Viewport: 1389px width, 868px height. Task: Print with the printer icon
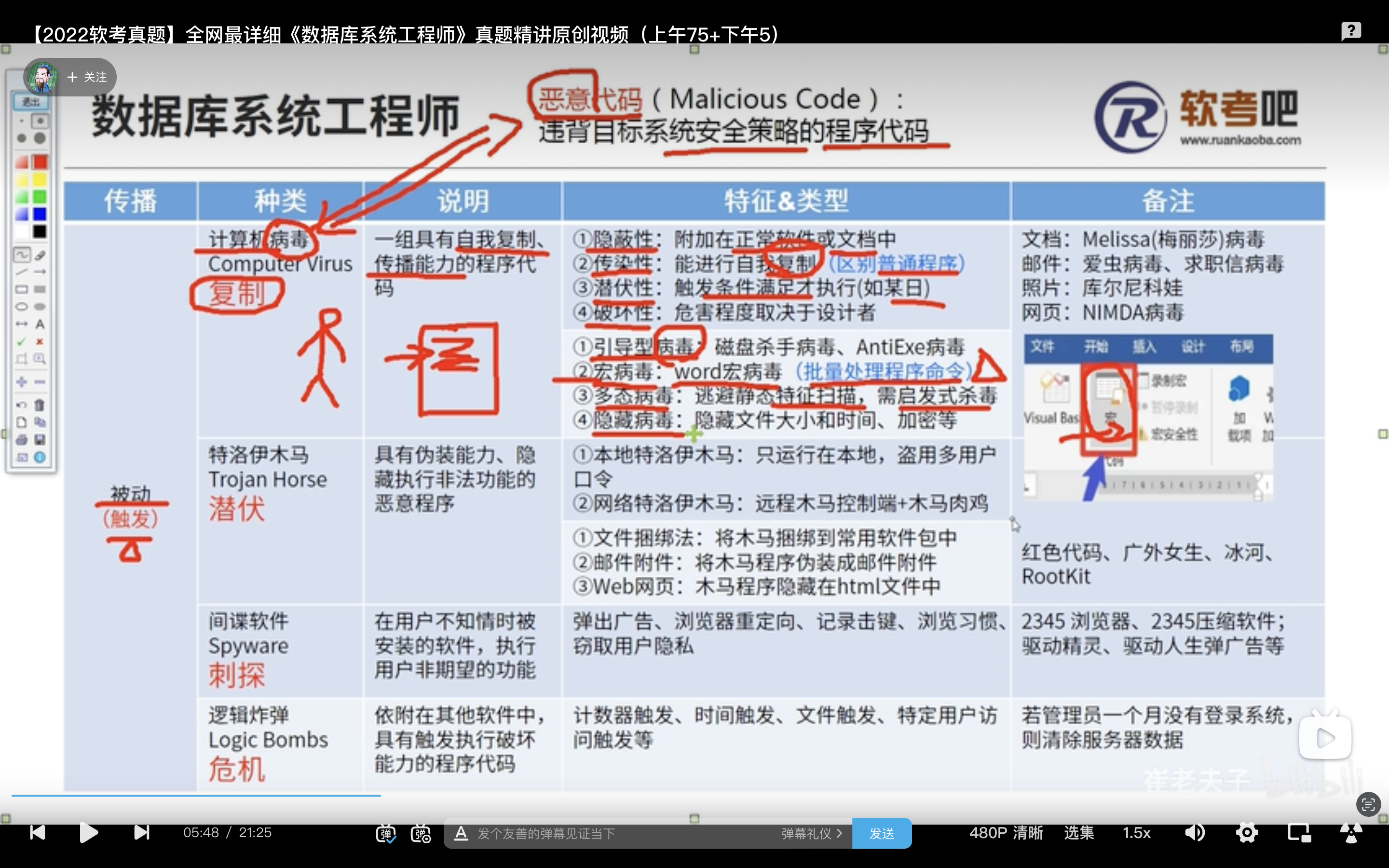pos(22,440)
